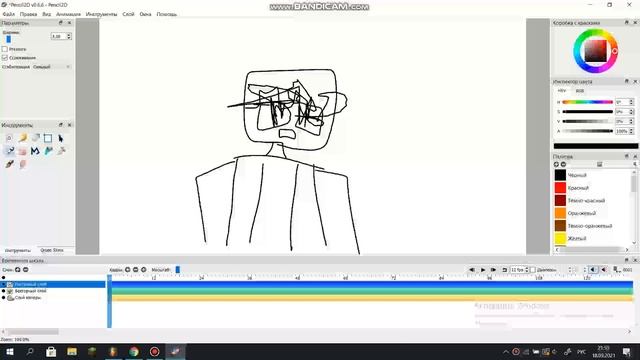Add a new keyframe in timeline
640x360 pixels.
tap(128, 270)
